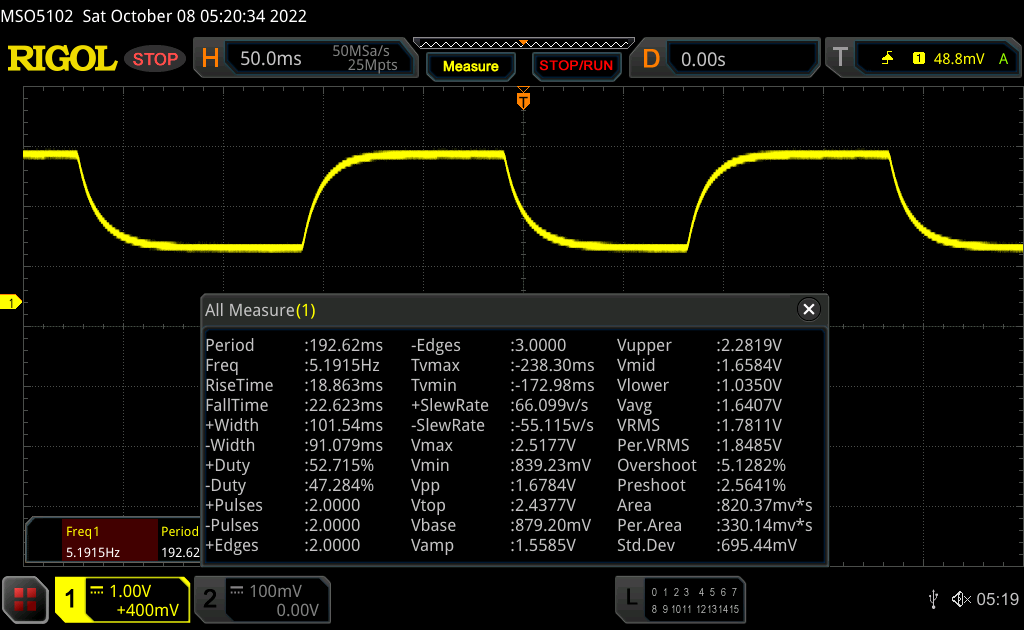The image size is (1024, 630).
Task: Open the 48.8mV trigger level setting
Action: click(957, 59)
